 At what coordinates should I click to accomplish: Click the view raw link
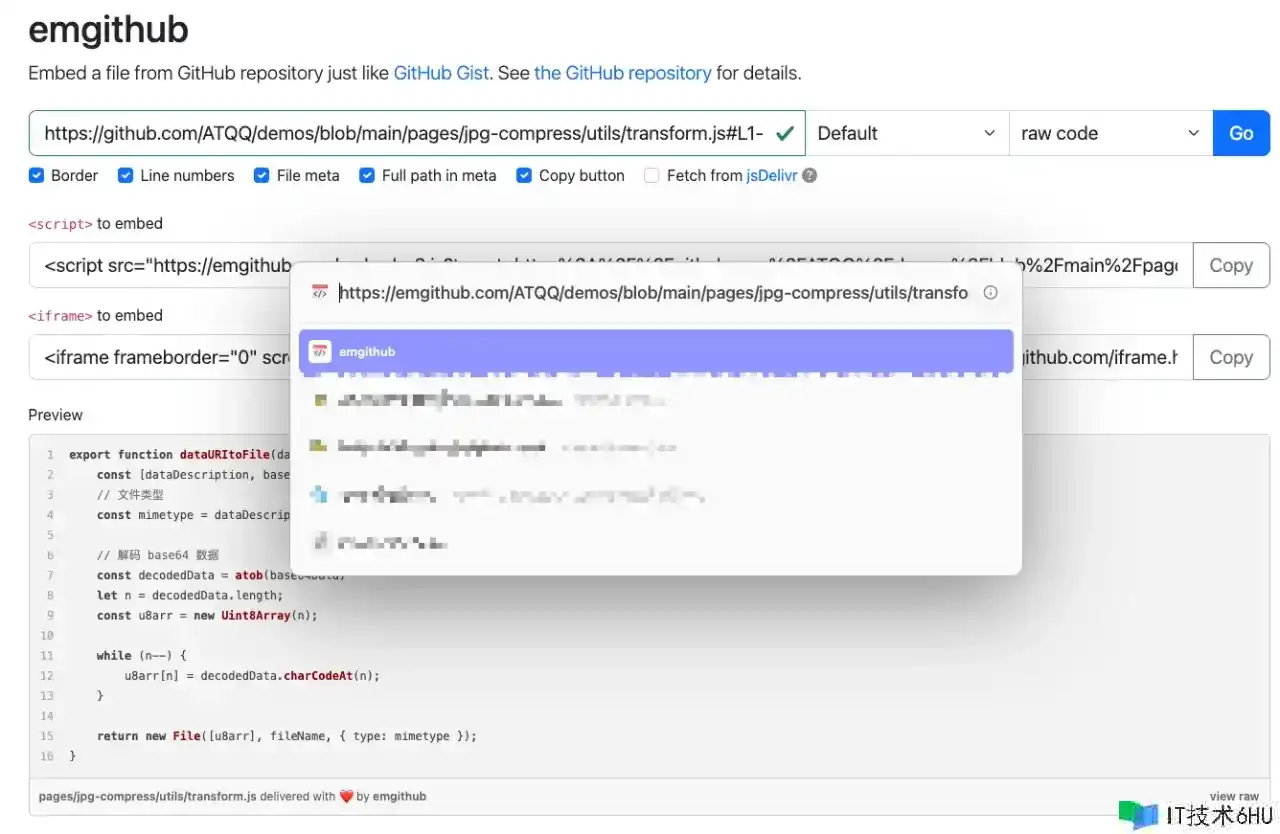(1234, 796)
